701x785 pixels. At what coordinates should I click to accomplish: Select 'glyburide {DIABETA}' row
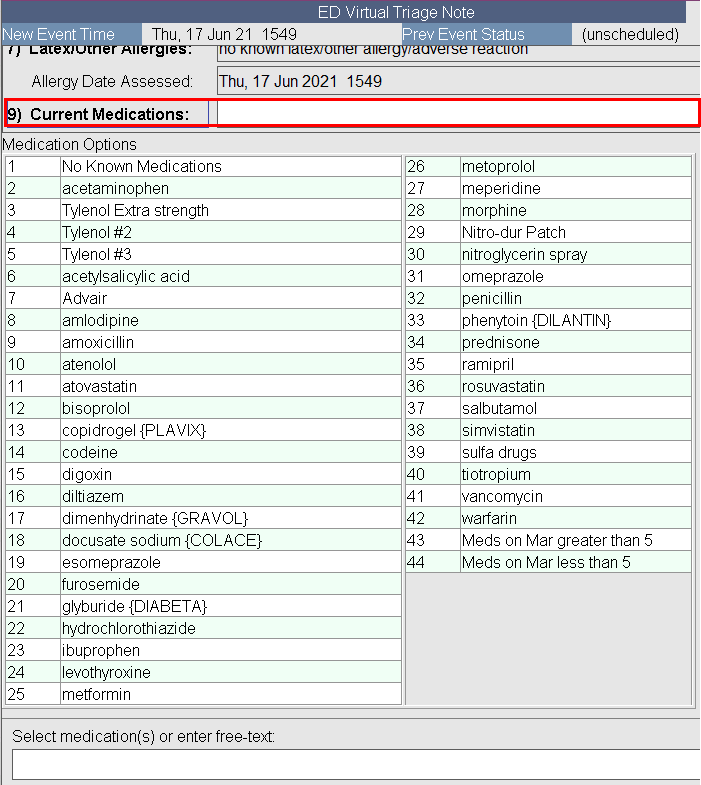point(203,607)
